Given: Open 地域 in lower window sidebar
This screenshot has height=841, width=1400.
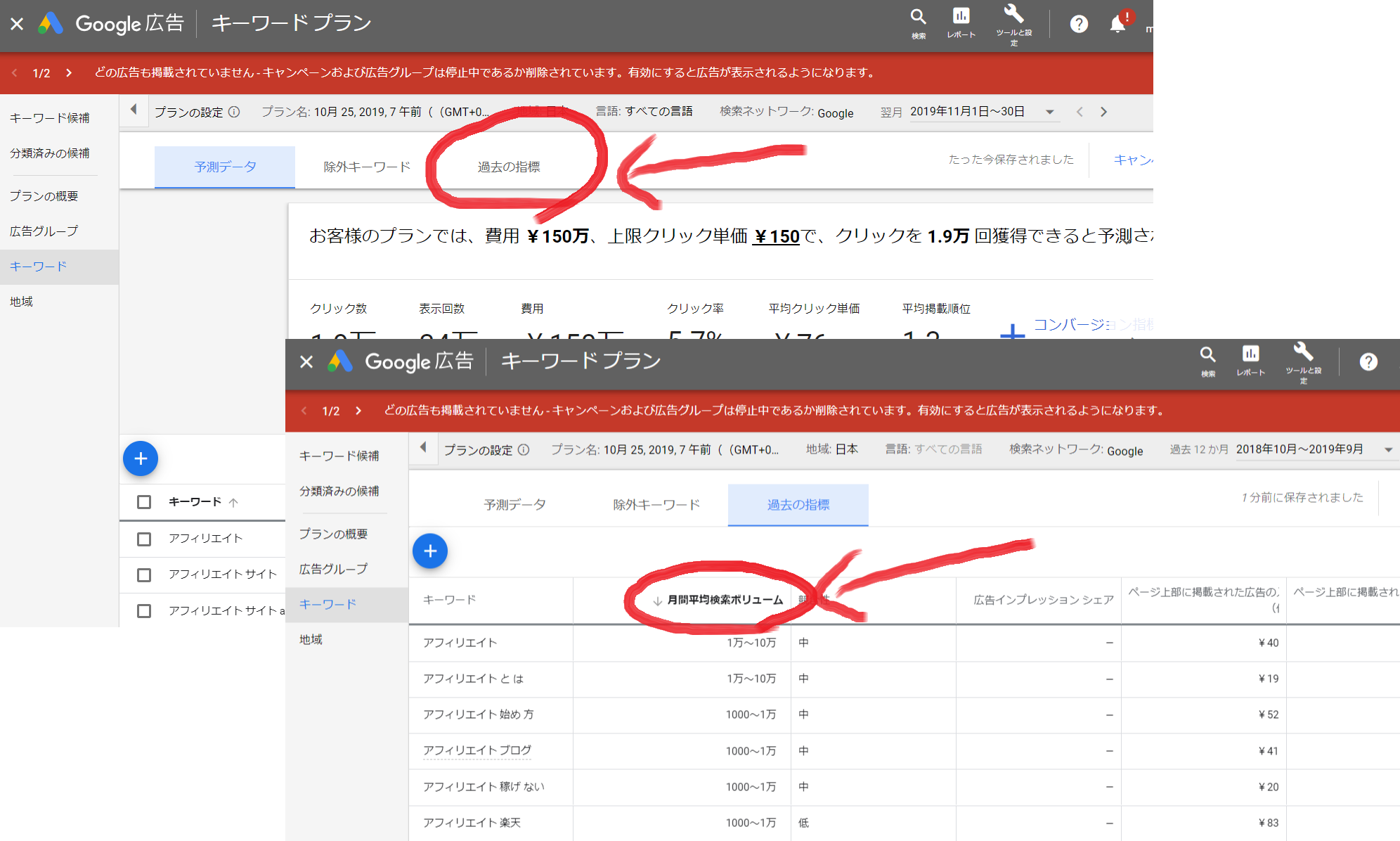Looking at the screenshot, I should click(311, 640).
